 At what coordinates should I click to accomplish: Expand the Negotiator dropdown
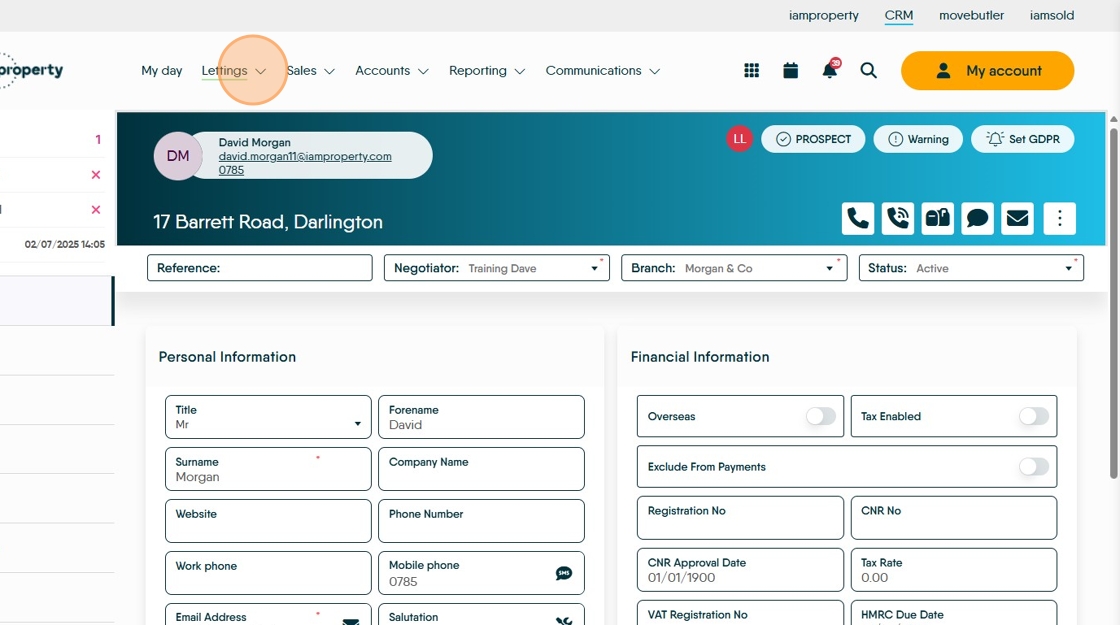tap(496, 268)
